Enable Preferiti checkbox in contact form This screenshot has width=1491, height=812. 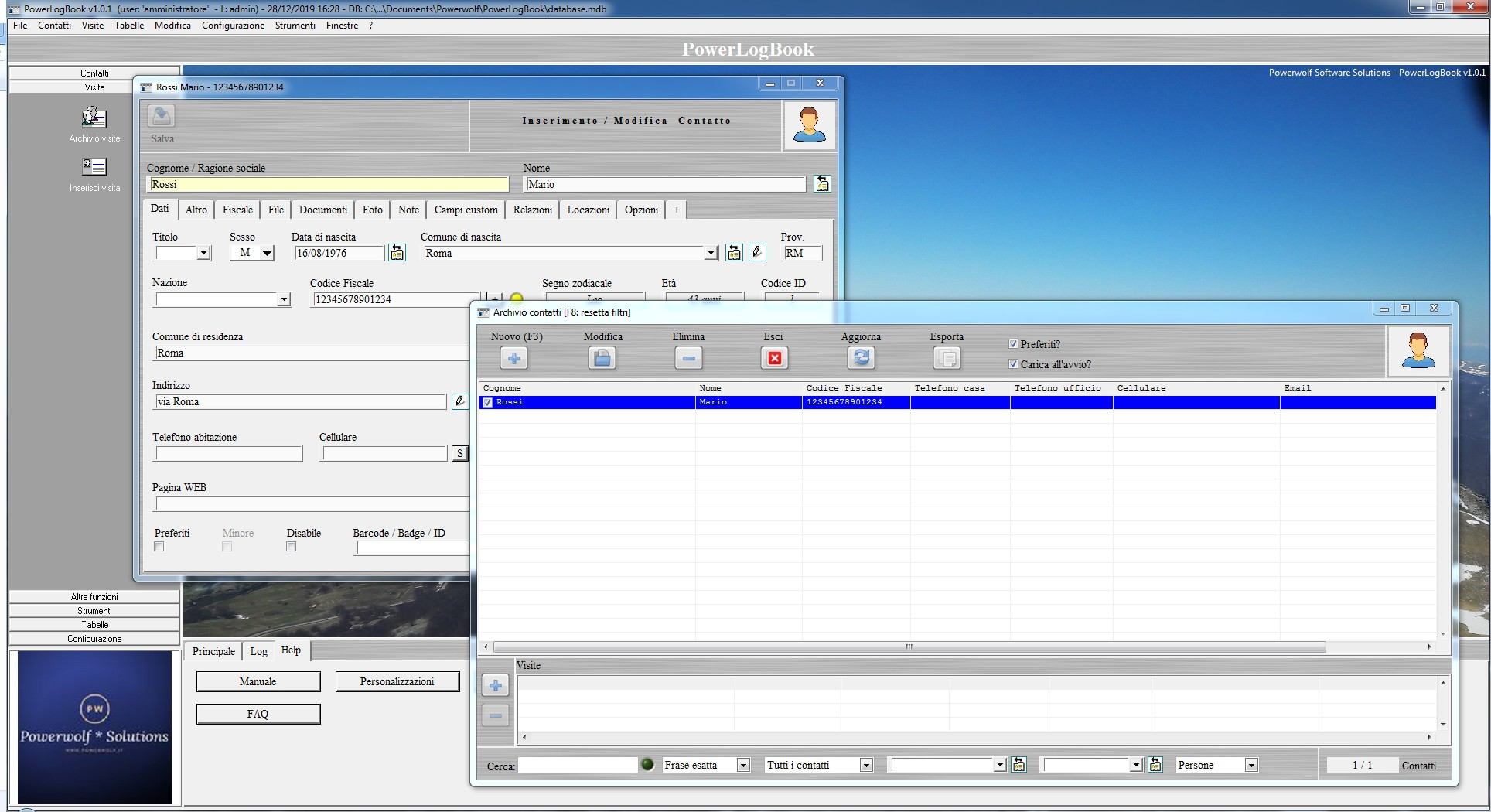(159, 547)
